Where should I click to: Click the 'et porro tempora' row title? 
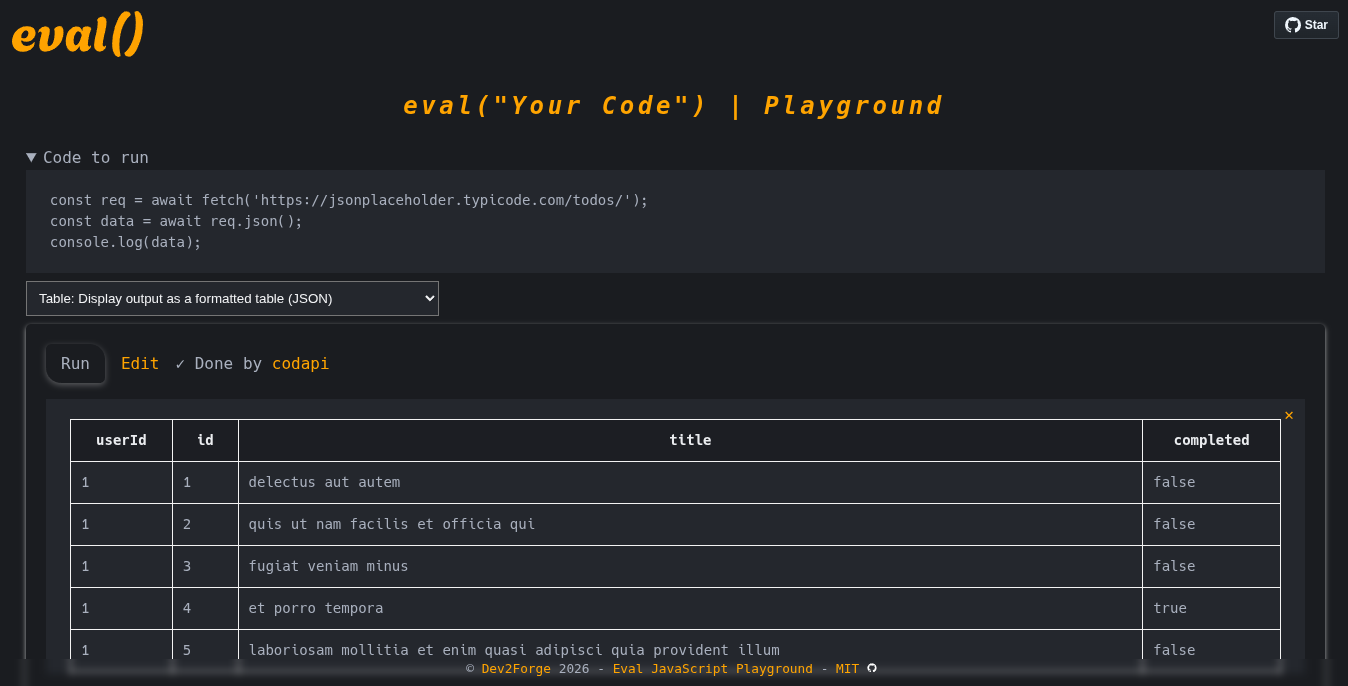tap(316, 608)
